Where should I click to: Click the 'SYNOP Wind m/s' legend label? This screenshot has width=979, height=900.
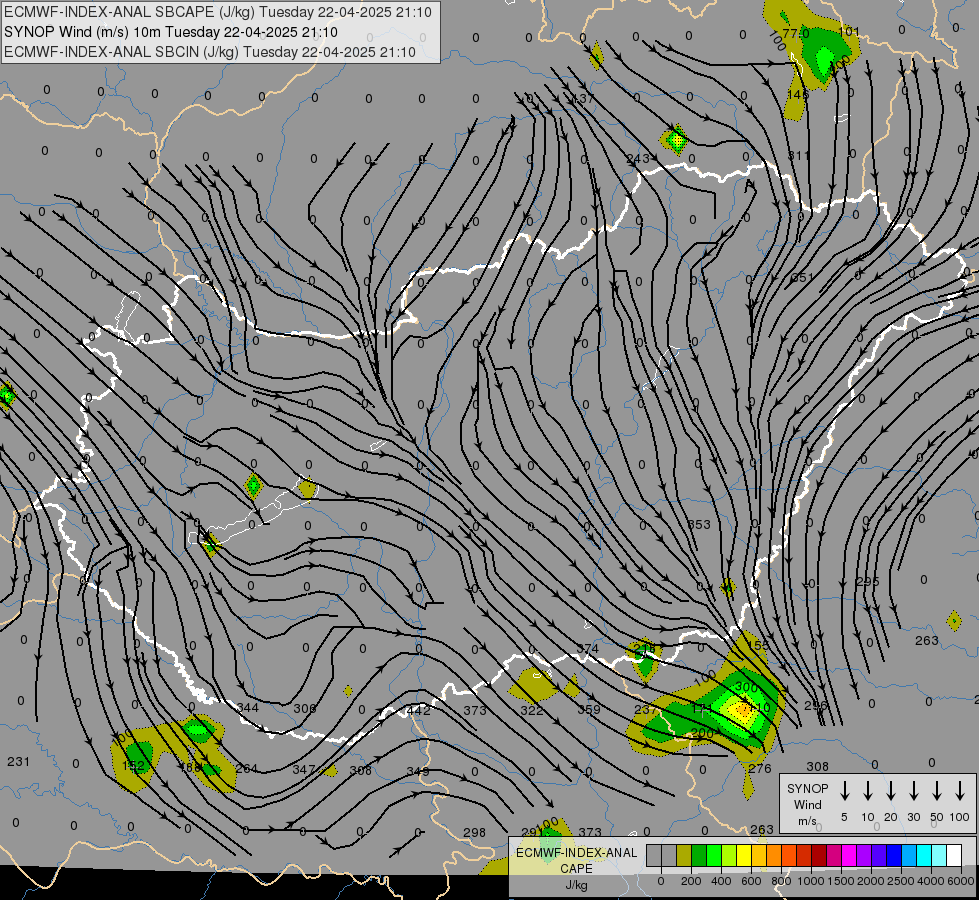(x=807, y=804)
